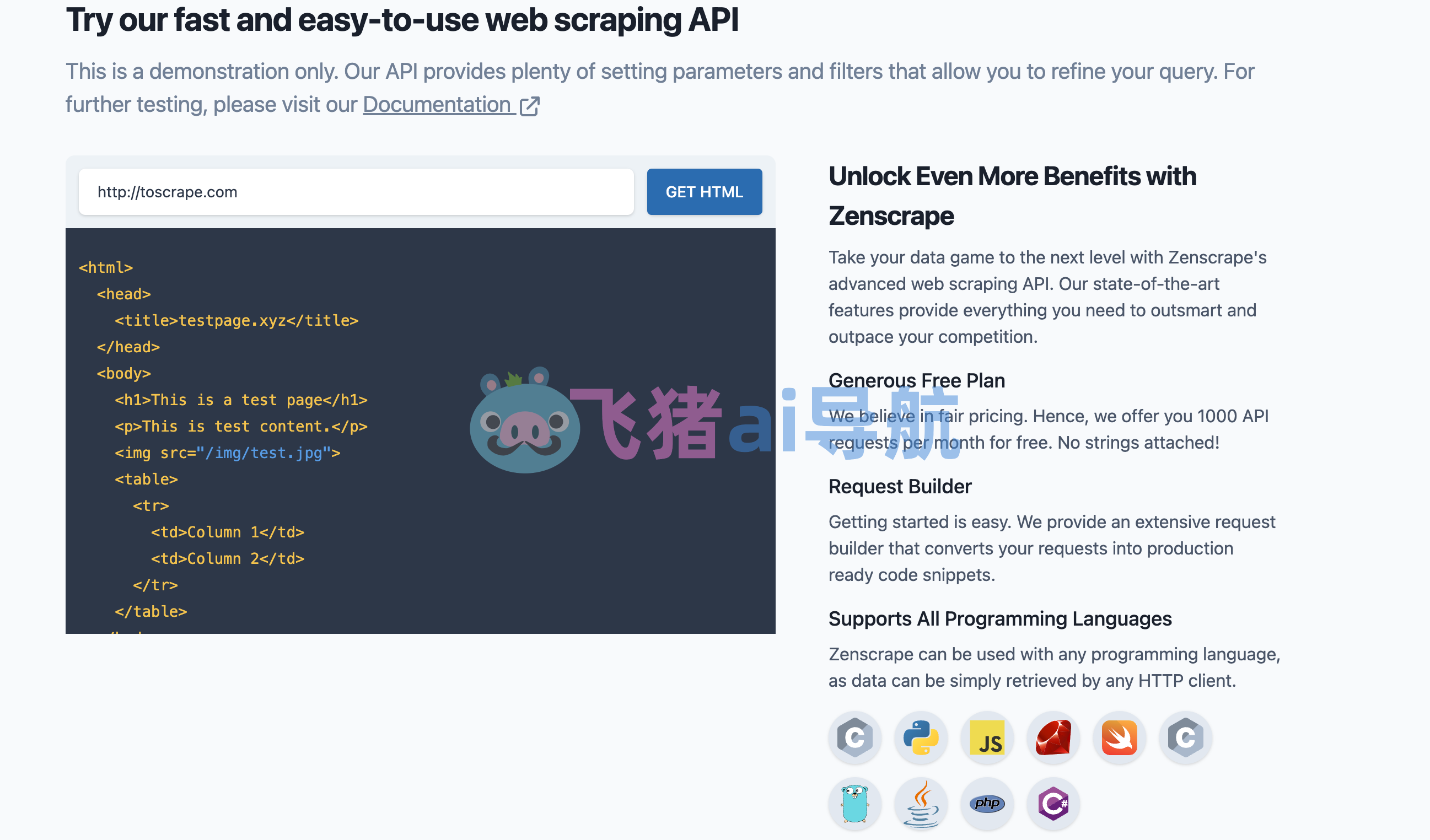Click the C icon left of Python

[854, 737]
